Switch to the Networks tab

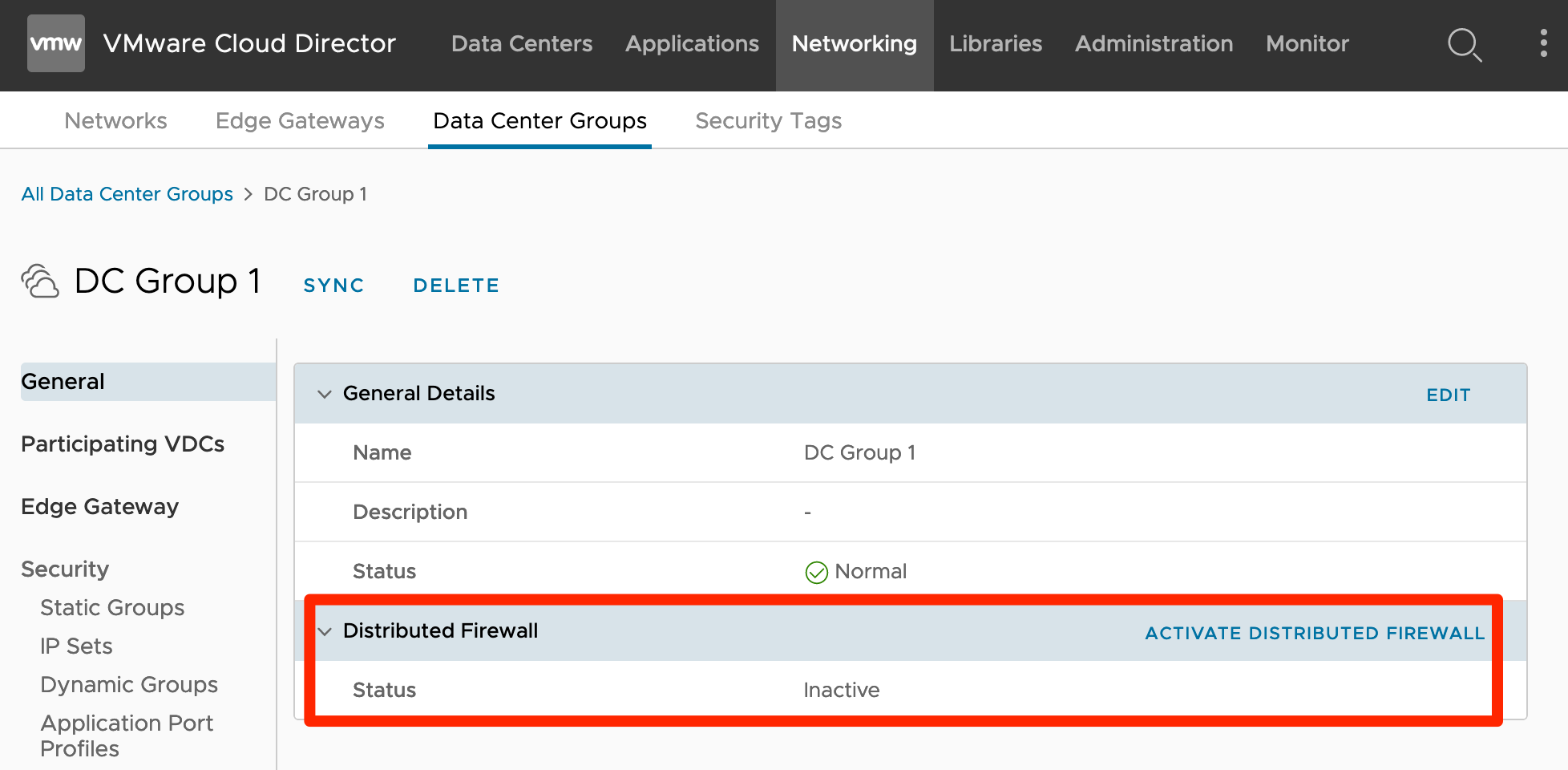coord(115,120)
